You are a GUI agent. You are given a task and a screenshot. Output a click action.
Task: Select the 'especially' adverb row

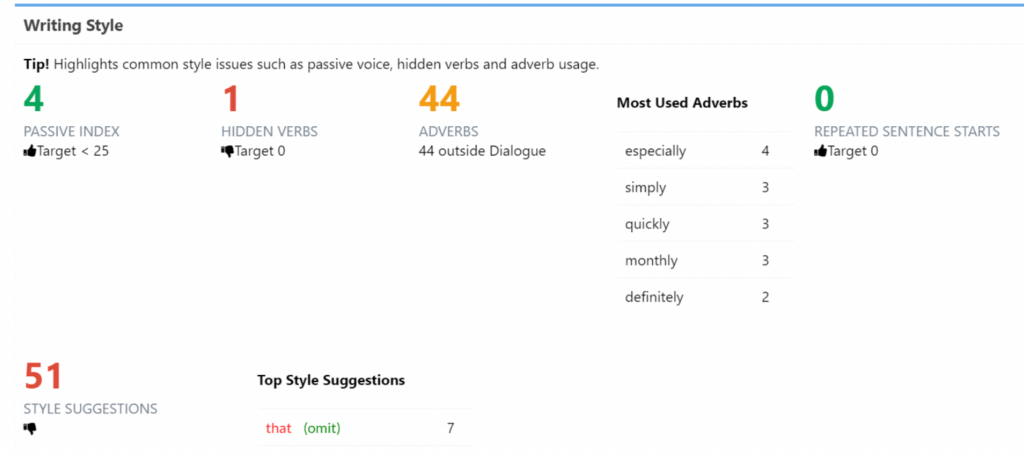[x=706, y=151]
